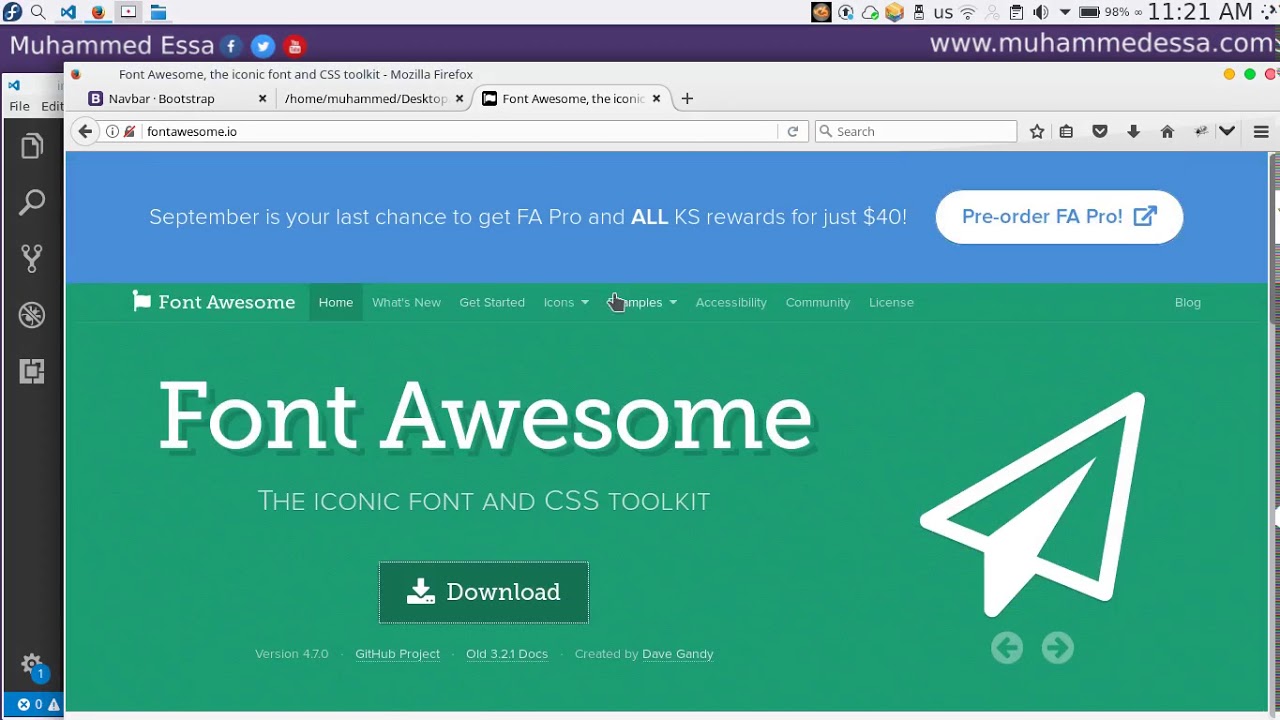
Task: Open Old 3.2.1 Docs link
Action: (507, 654)
